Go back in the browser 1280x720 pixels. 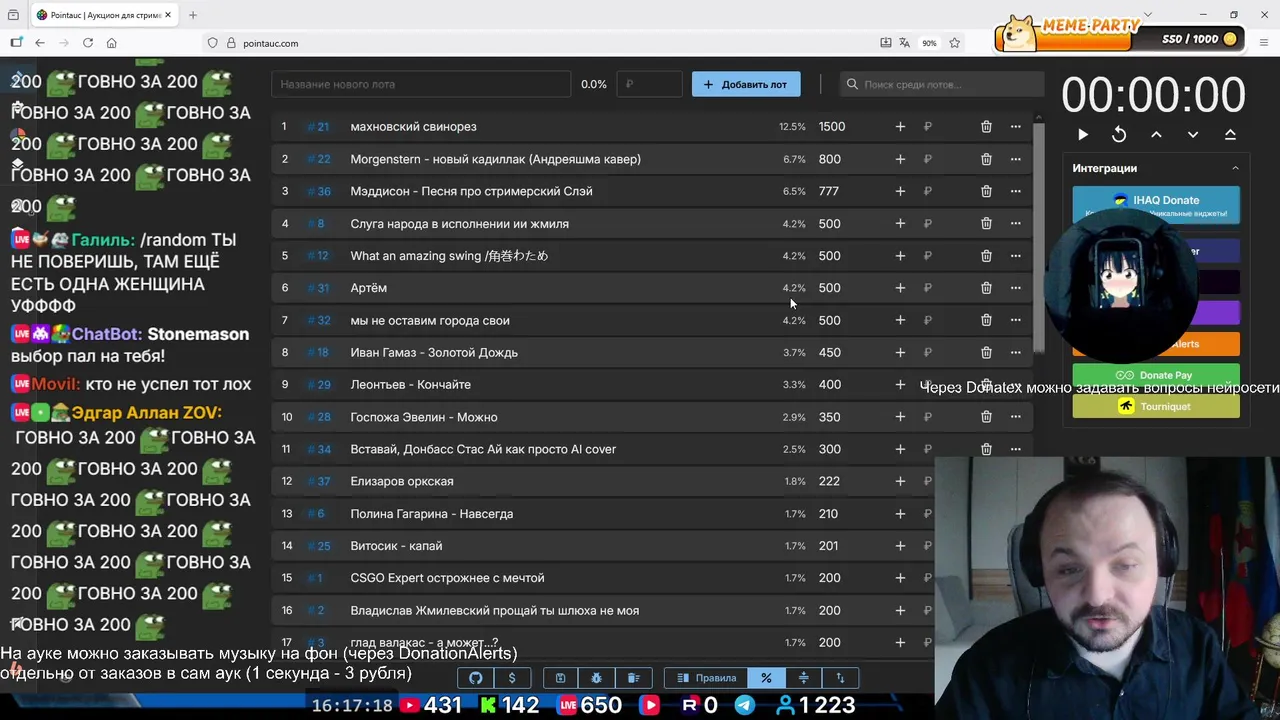(40, 43)
